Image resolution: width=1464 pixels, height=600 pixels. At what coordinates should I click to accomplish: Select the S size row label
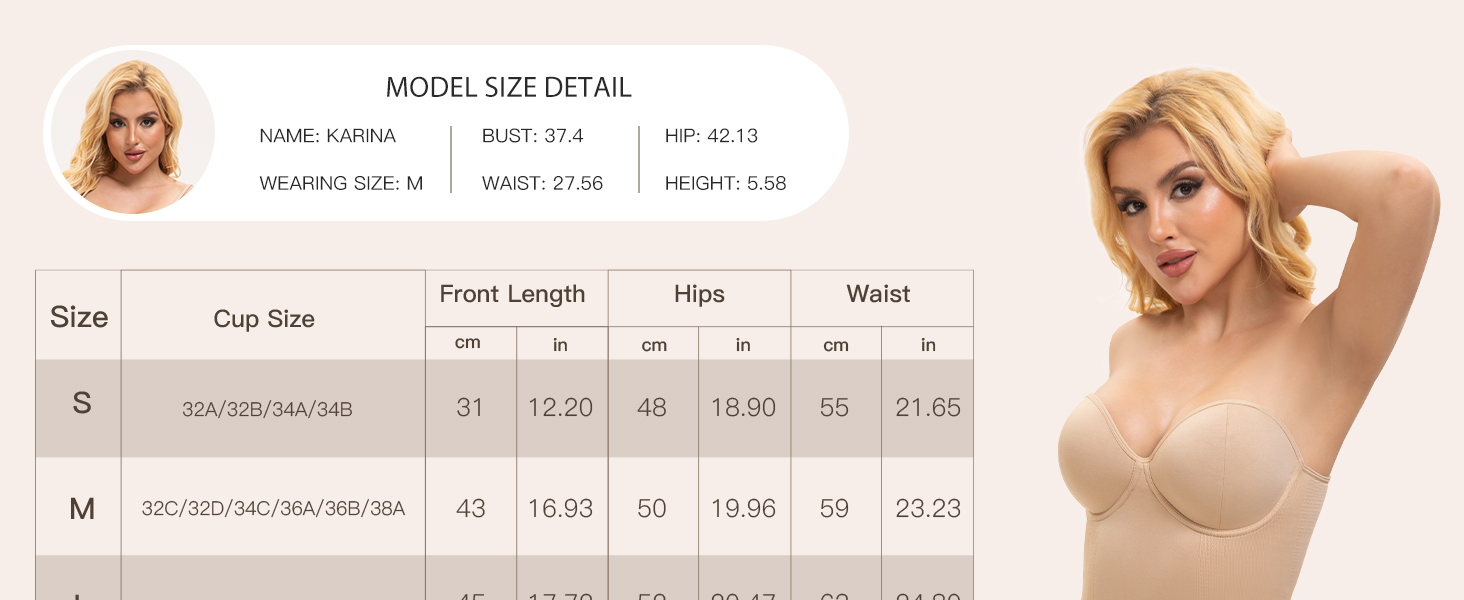(82, 403)
